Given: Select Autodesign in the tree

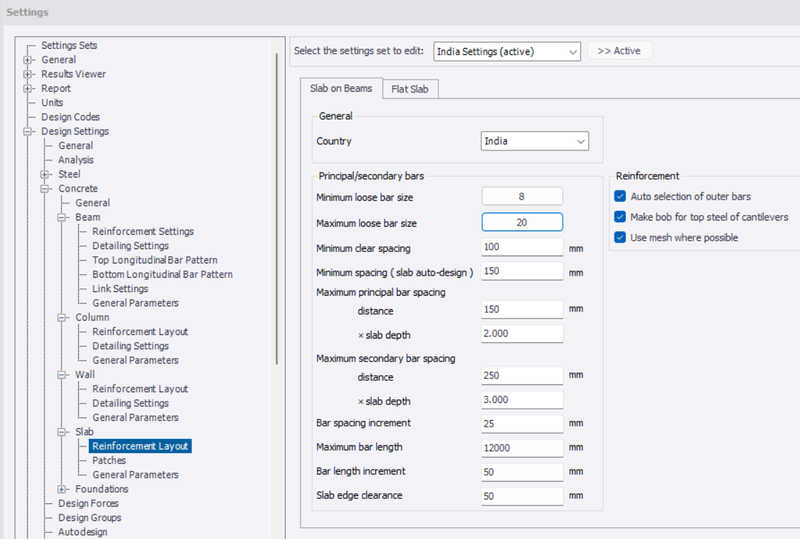Looking at the screenshot, I should [x=83, y=532].
